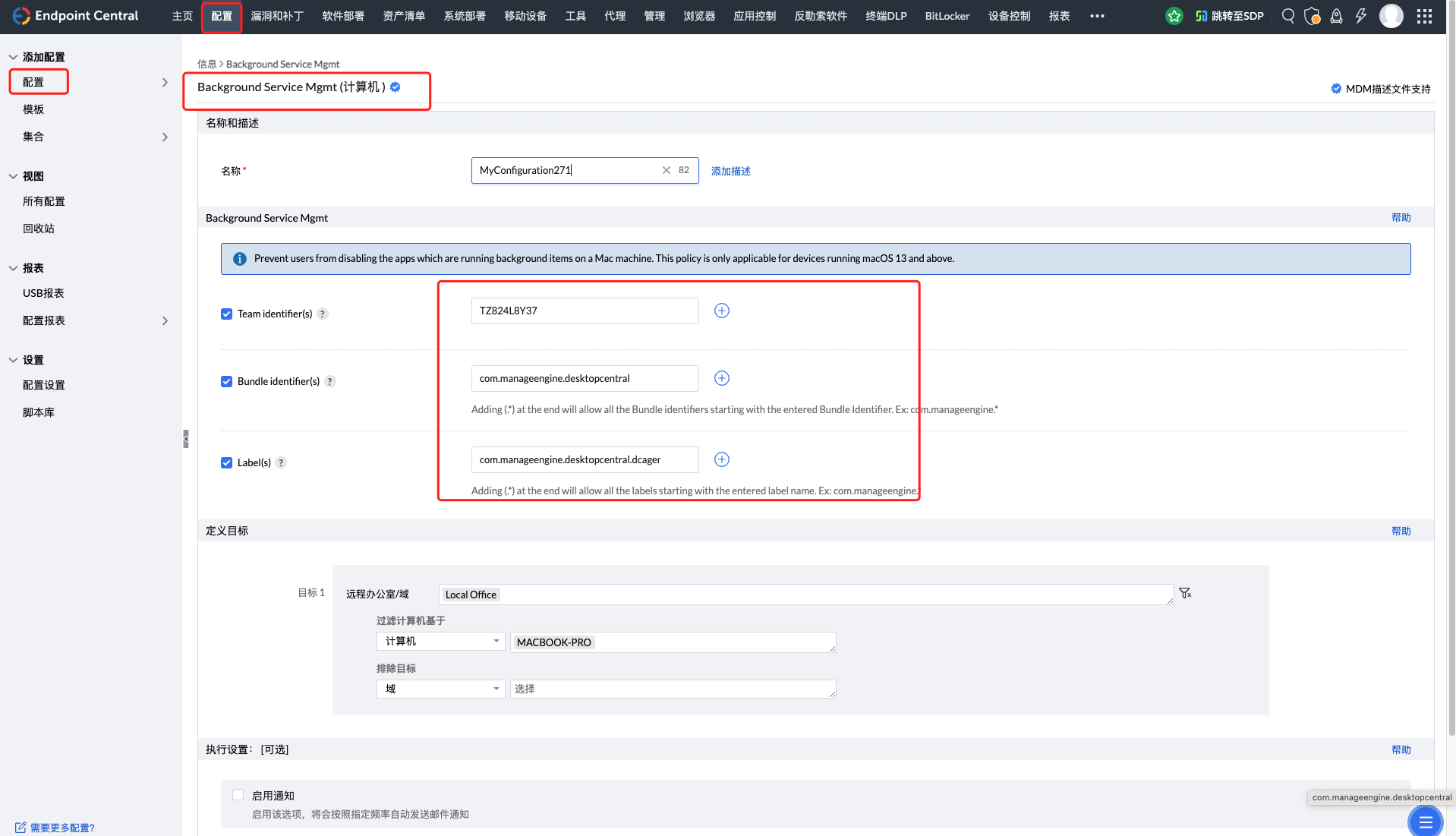The height and width of the screenshot is (836, 1456).
Task: Select the MACBOOK-PRO computer tag
Action: (x=553, y=642)
